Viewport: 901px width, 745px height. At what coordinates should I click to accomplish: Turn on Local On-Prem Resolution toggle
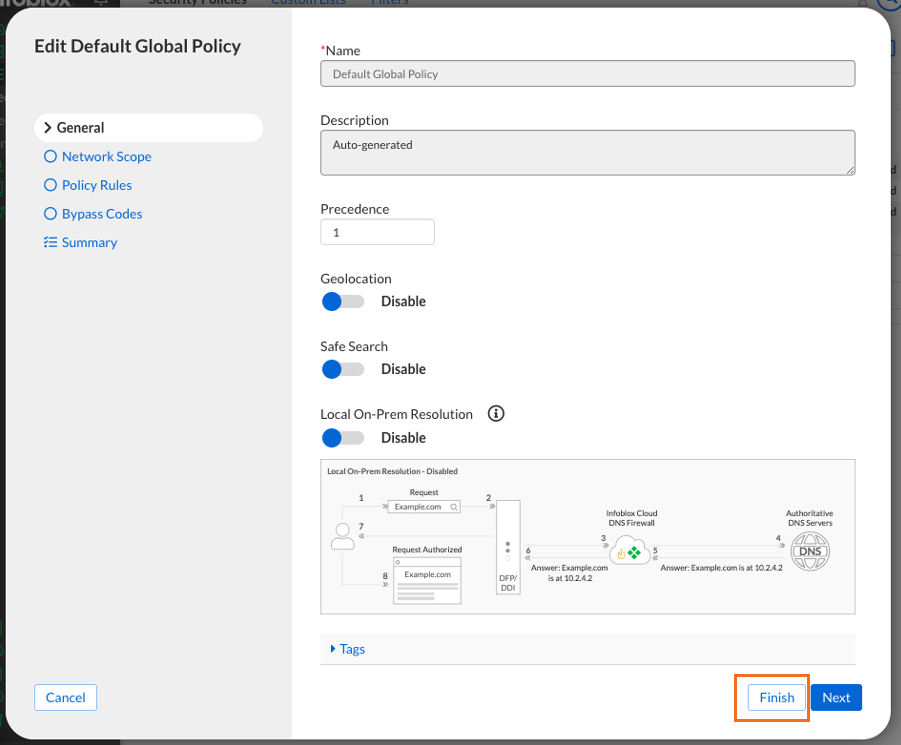tap(343, 438)
